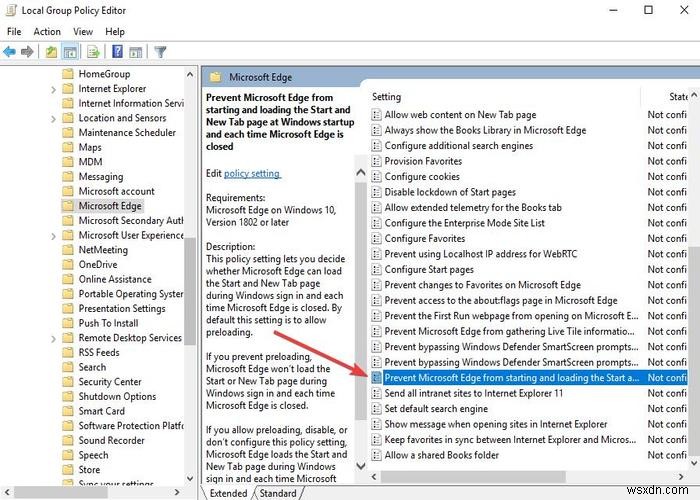Select Show message when opening sites setting
The height and width of the screenshot is (500, 700).
496,424
